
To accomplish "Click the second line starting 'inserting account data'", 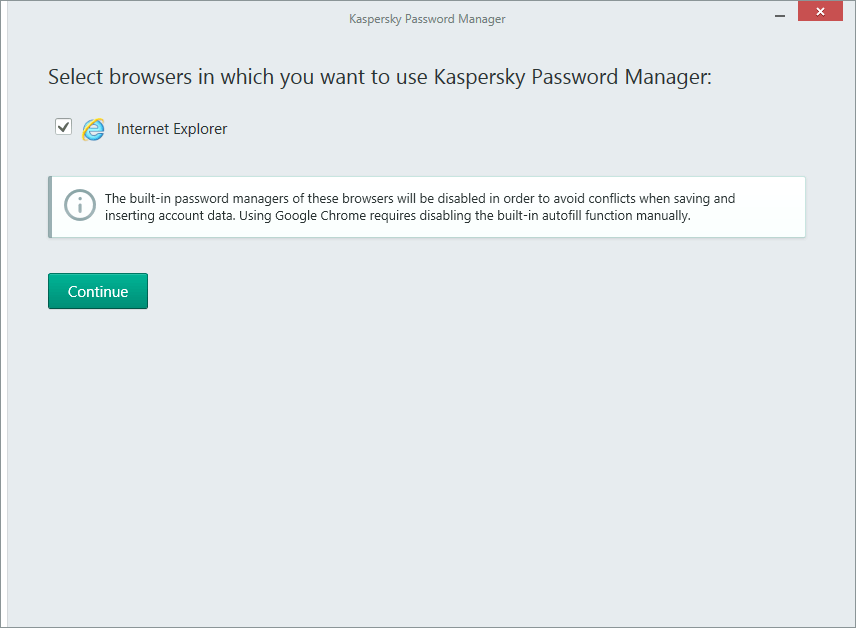I will click(x=397, y=216).
